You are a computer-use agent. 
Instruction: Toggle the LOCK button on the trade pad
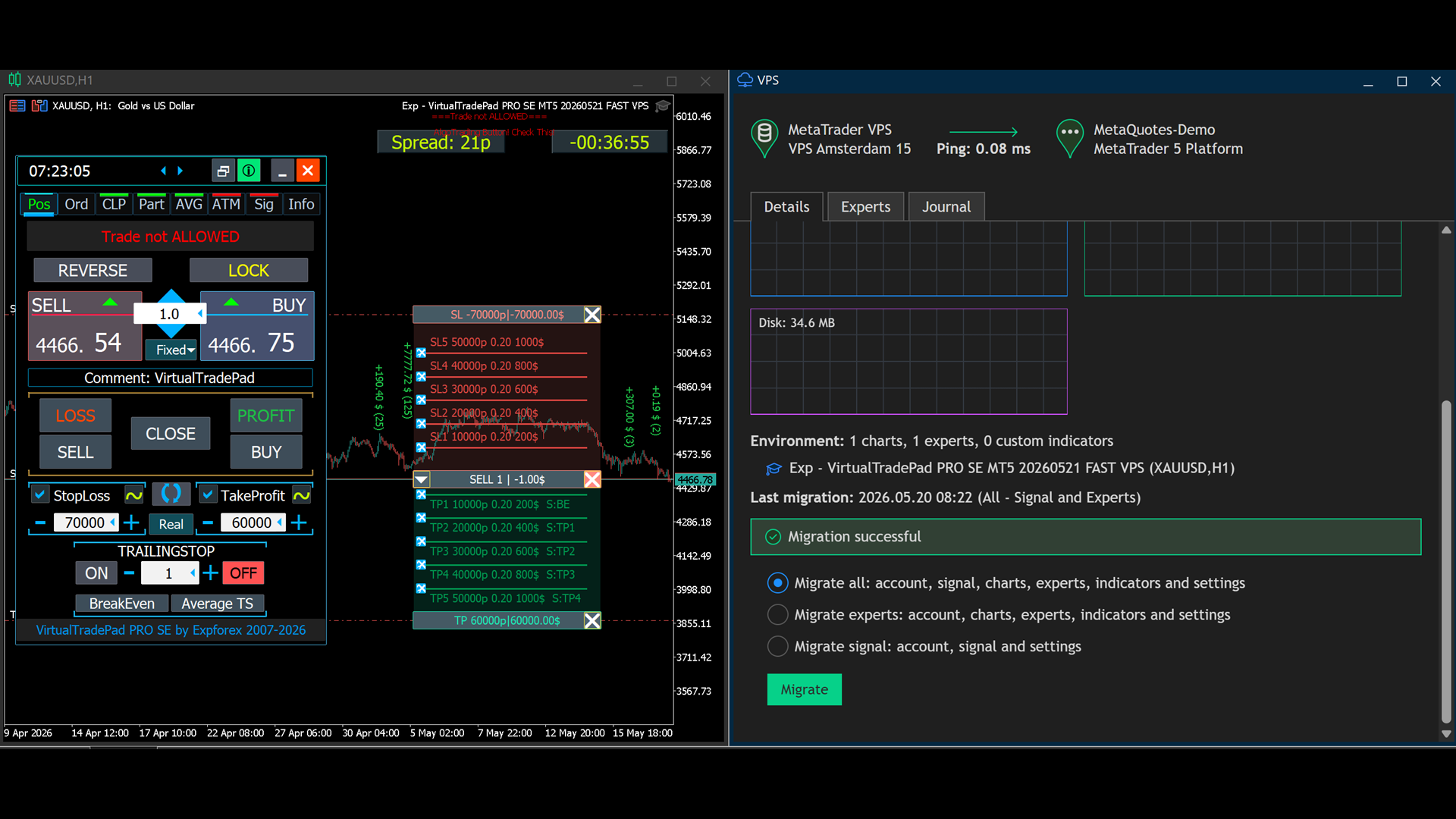click(x=249, y=270)
